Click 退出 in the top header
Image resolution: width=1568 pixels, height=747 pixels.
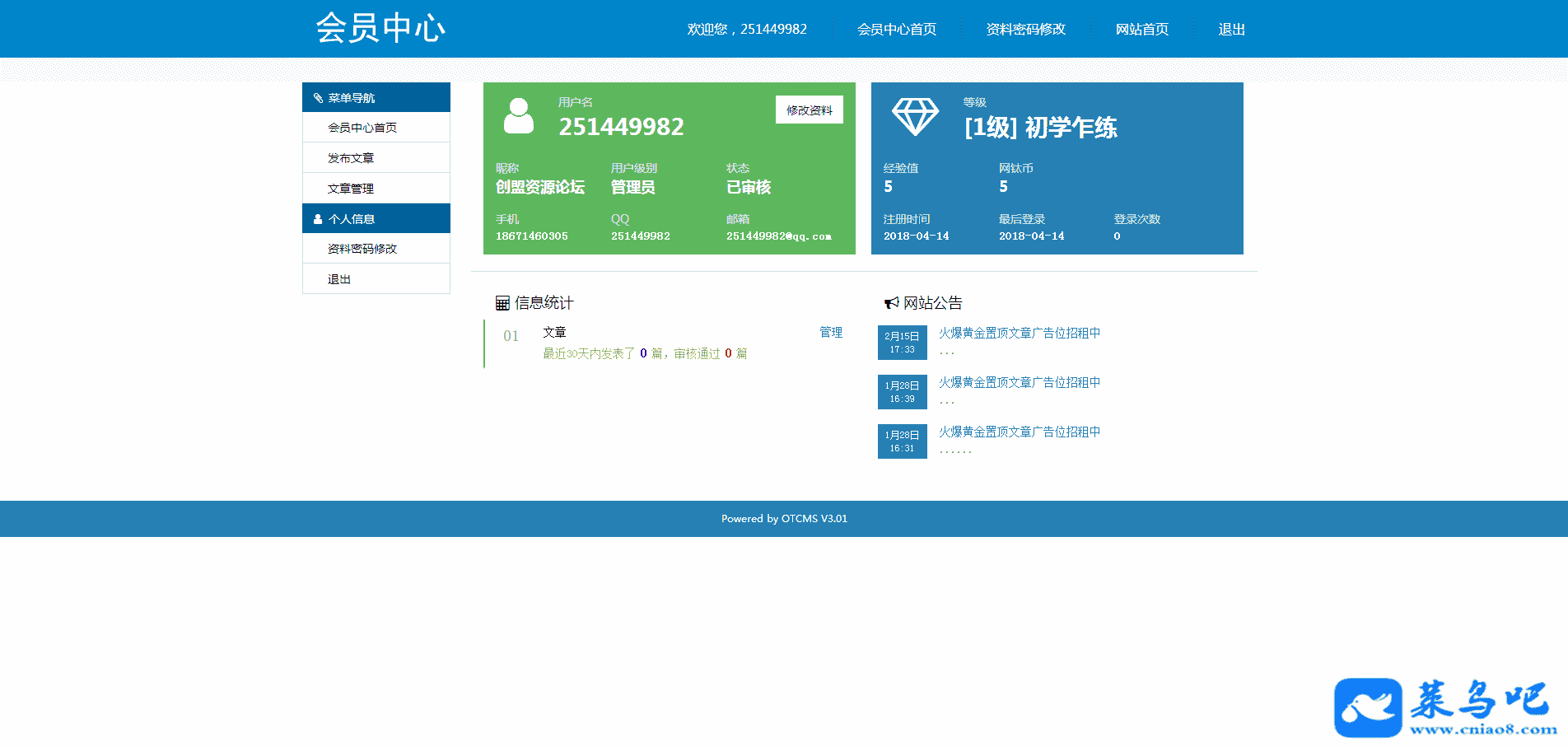coord(1231,30)
